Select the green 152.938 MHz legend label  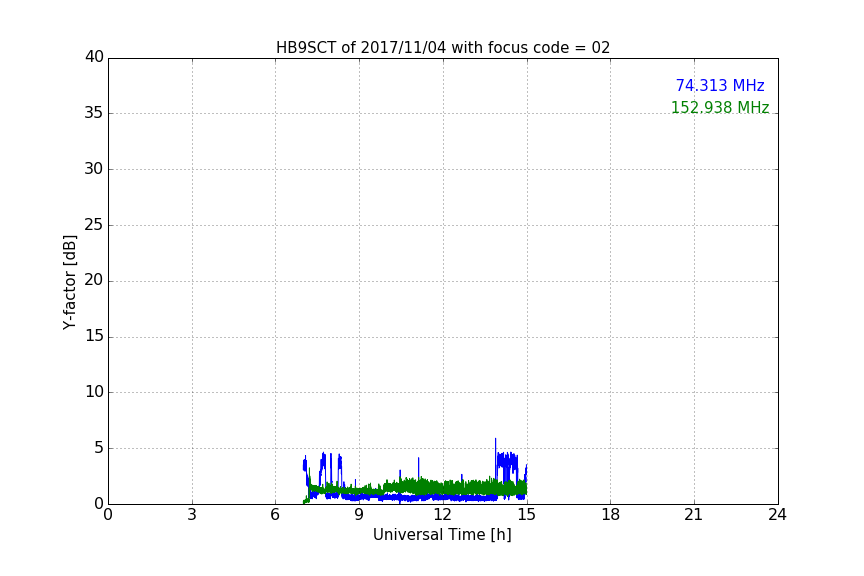click(x=720, y=107)
